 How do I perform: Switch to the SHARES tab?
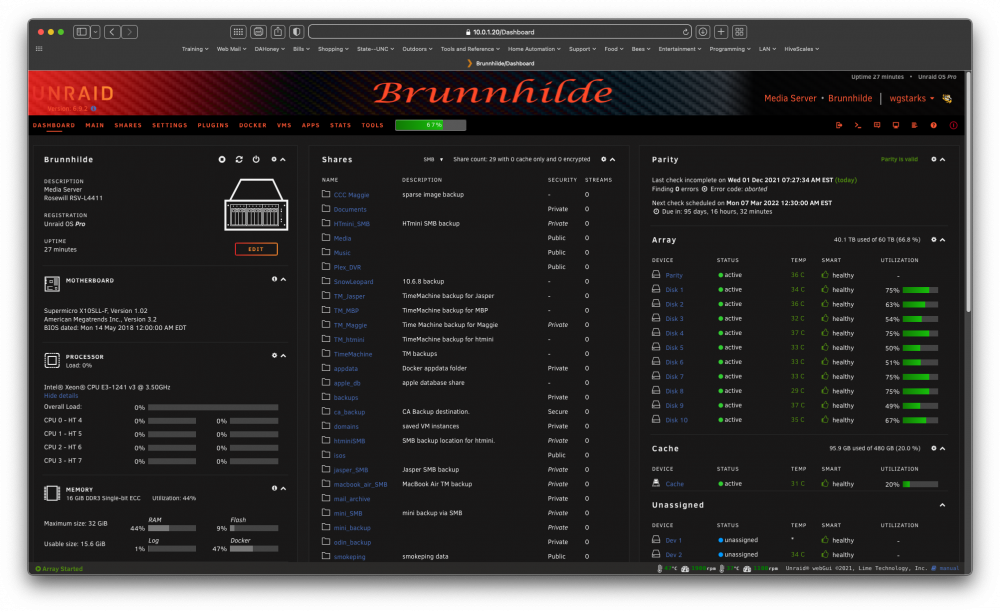click(128, 126)
